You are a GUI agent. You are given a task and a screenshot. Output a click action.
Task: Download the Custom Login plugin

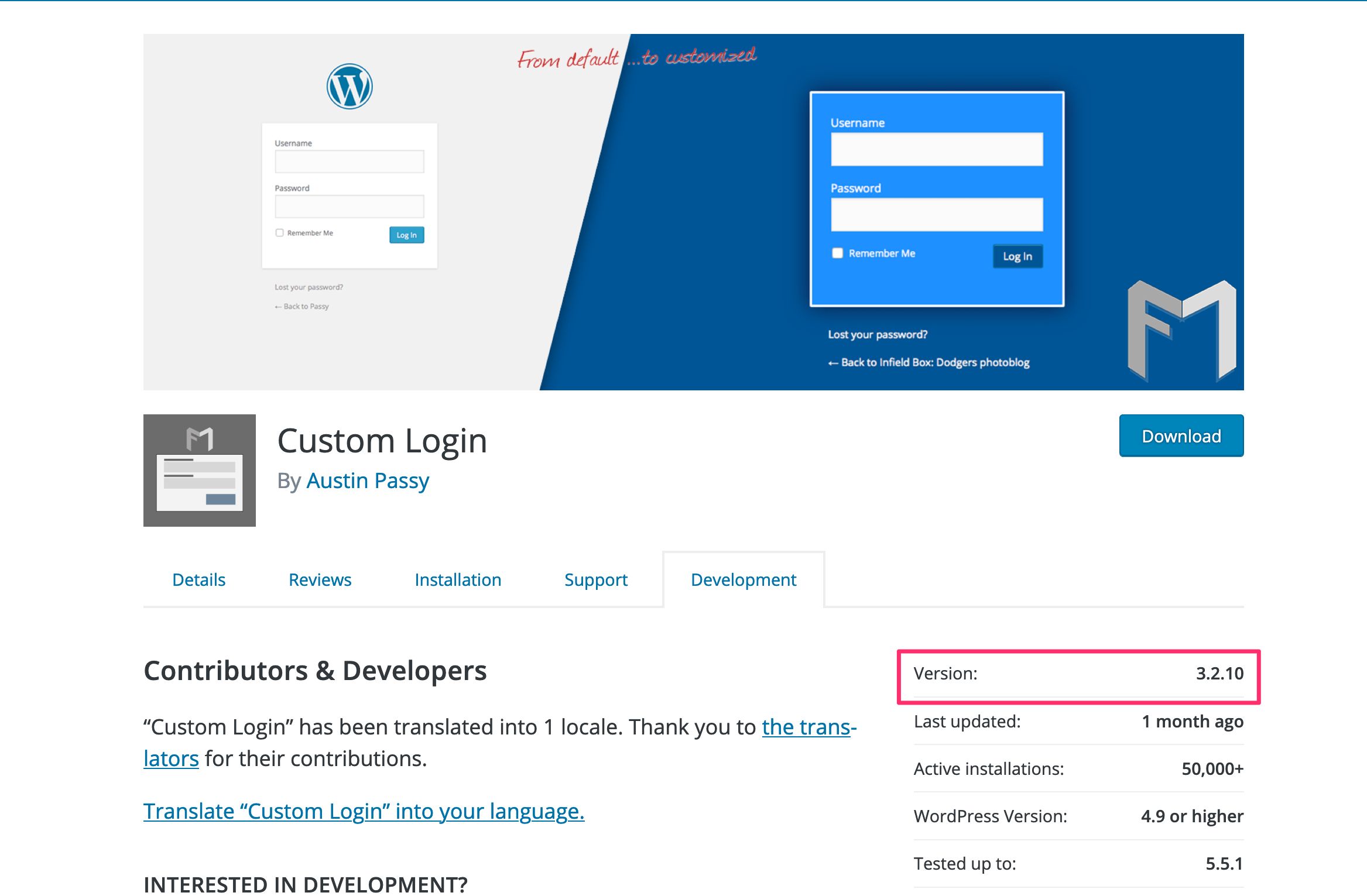click(x=1181, y=436)
